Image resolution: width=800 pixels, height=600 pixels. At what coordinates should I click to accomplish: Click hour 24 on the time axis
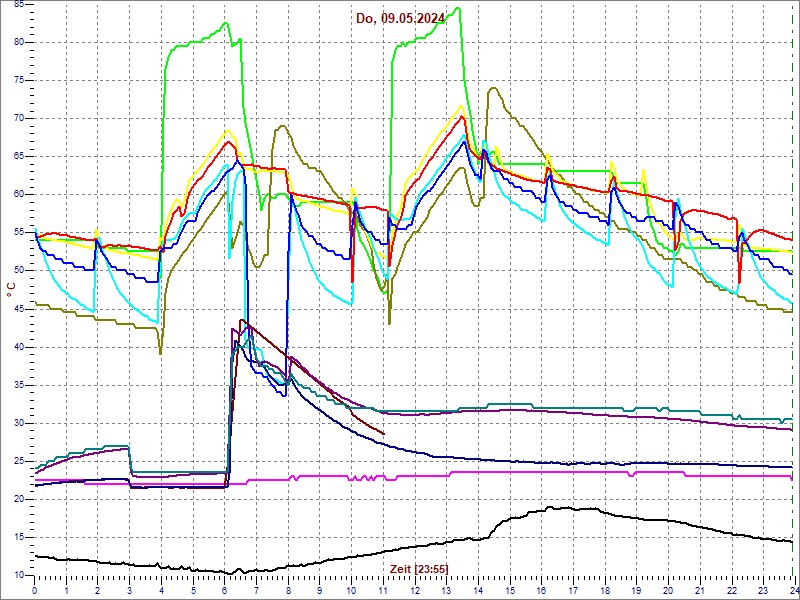794,590
